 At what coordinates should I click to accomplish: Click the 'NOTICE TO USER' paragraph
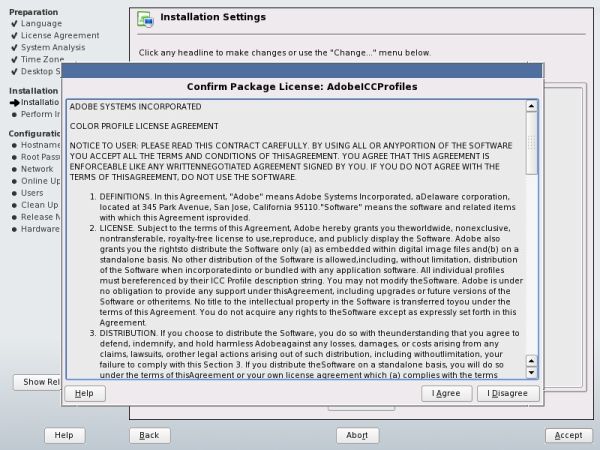[291, 161]
